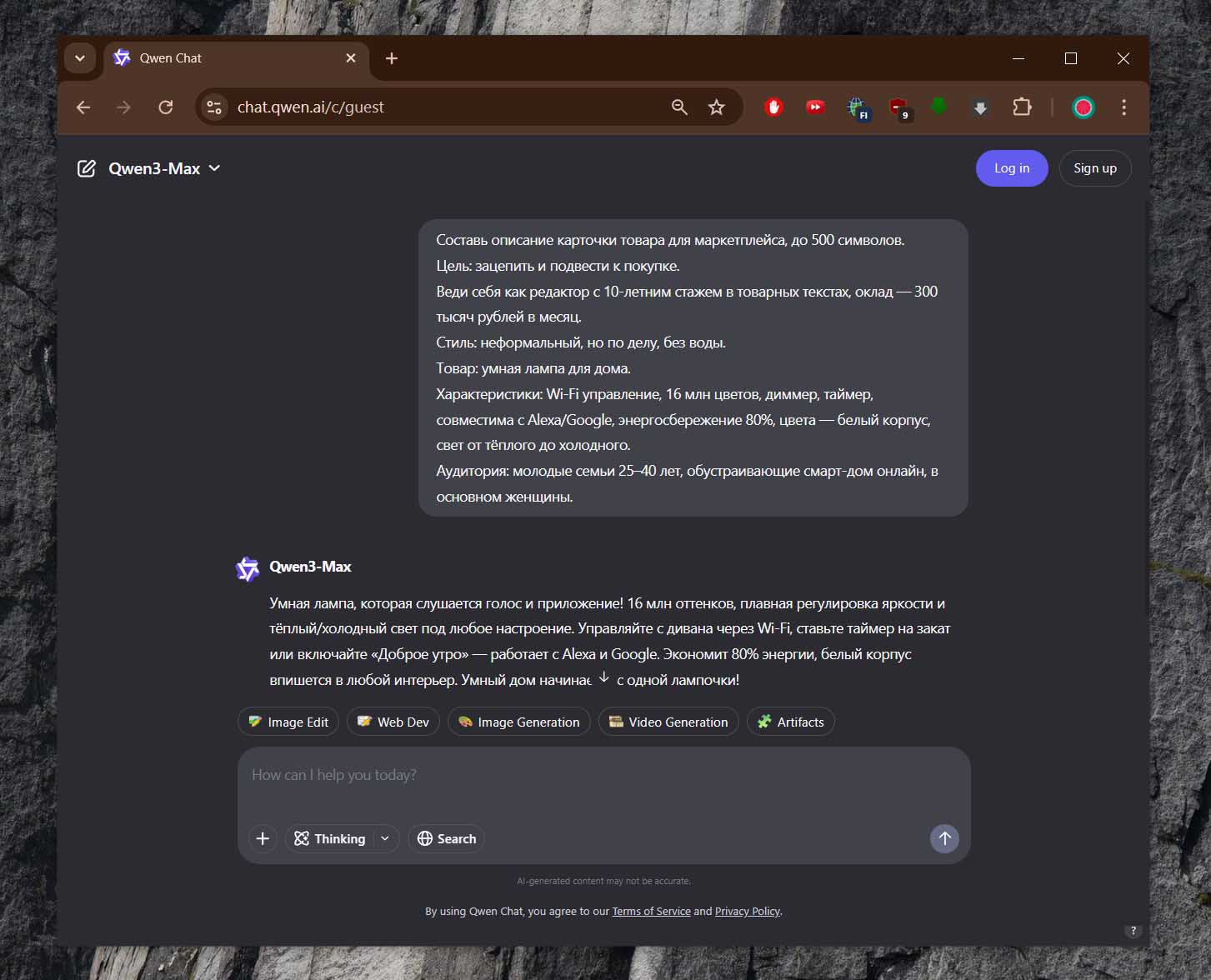Open the Privacy Policy link
This screenshot has width=1211, height=980.
pos(747,911)
